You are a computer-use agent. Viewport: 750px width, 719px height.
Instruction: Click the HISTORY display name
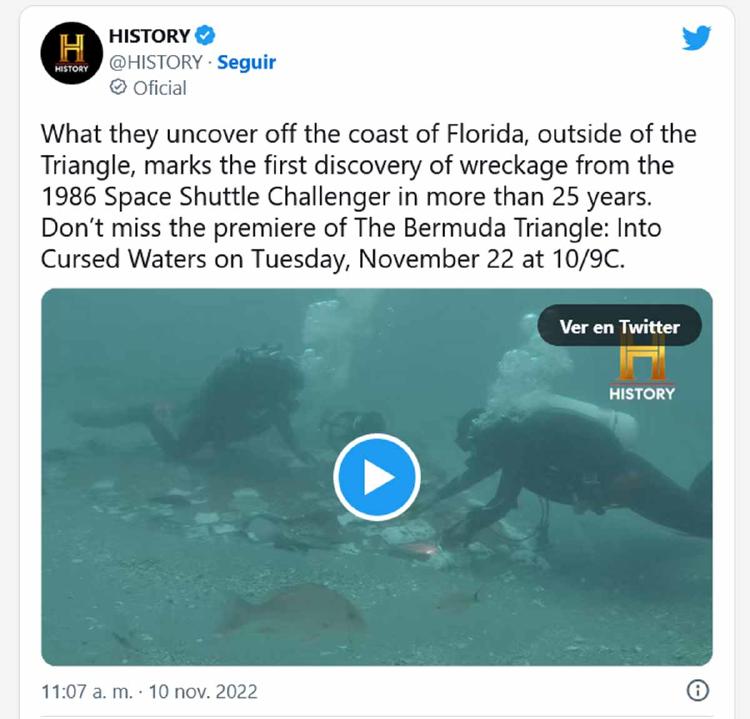tap(149, 36)
